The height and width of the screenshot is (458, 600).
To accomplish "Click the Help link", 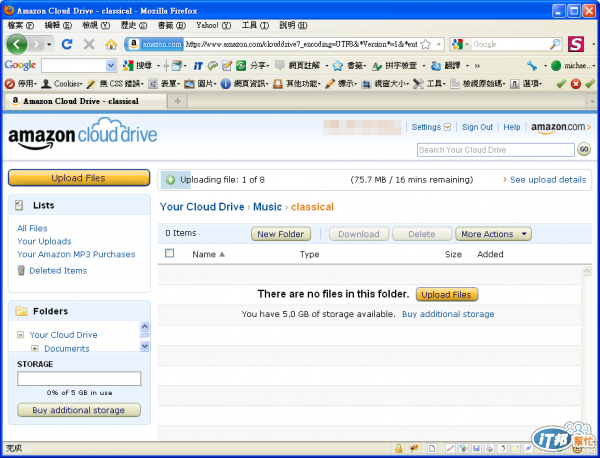I will pyautogui.click(x=512, y=127).
